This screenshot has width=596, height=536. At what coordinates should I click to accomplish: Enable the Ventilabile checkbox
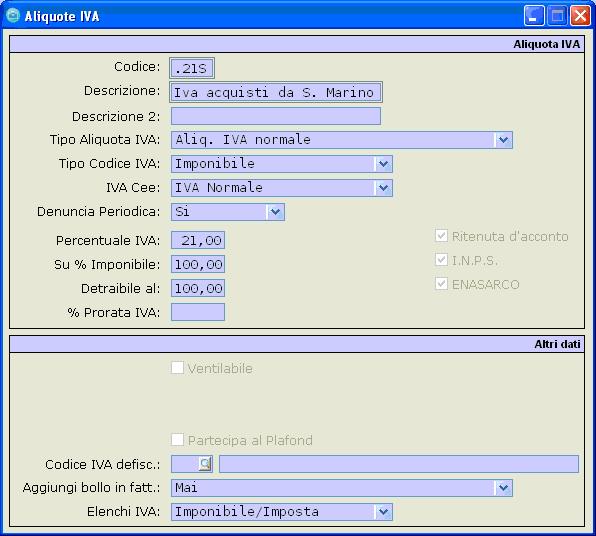(178, 368)
